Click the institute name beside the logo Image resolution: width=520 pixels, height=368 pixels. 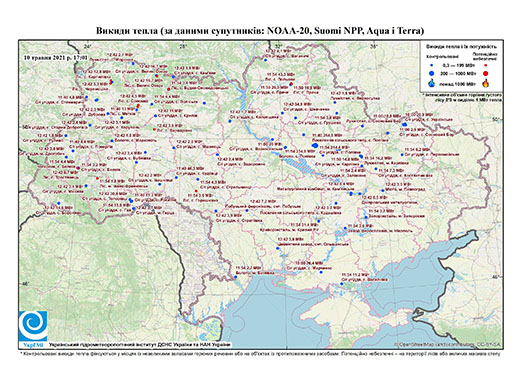[140, 344]
